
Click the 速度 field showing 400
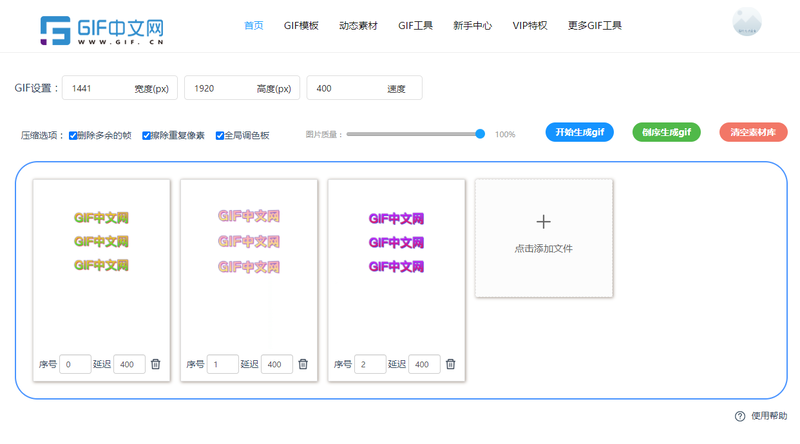(x=364, y=88)
